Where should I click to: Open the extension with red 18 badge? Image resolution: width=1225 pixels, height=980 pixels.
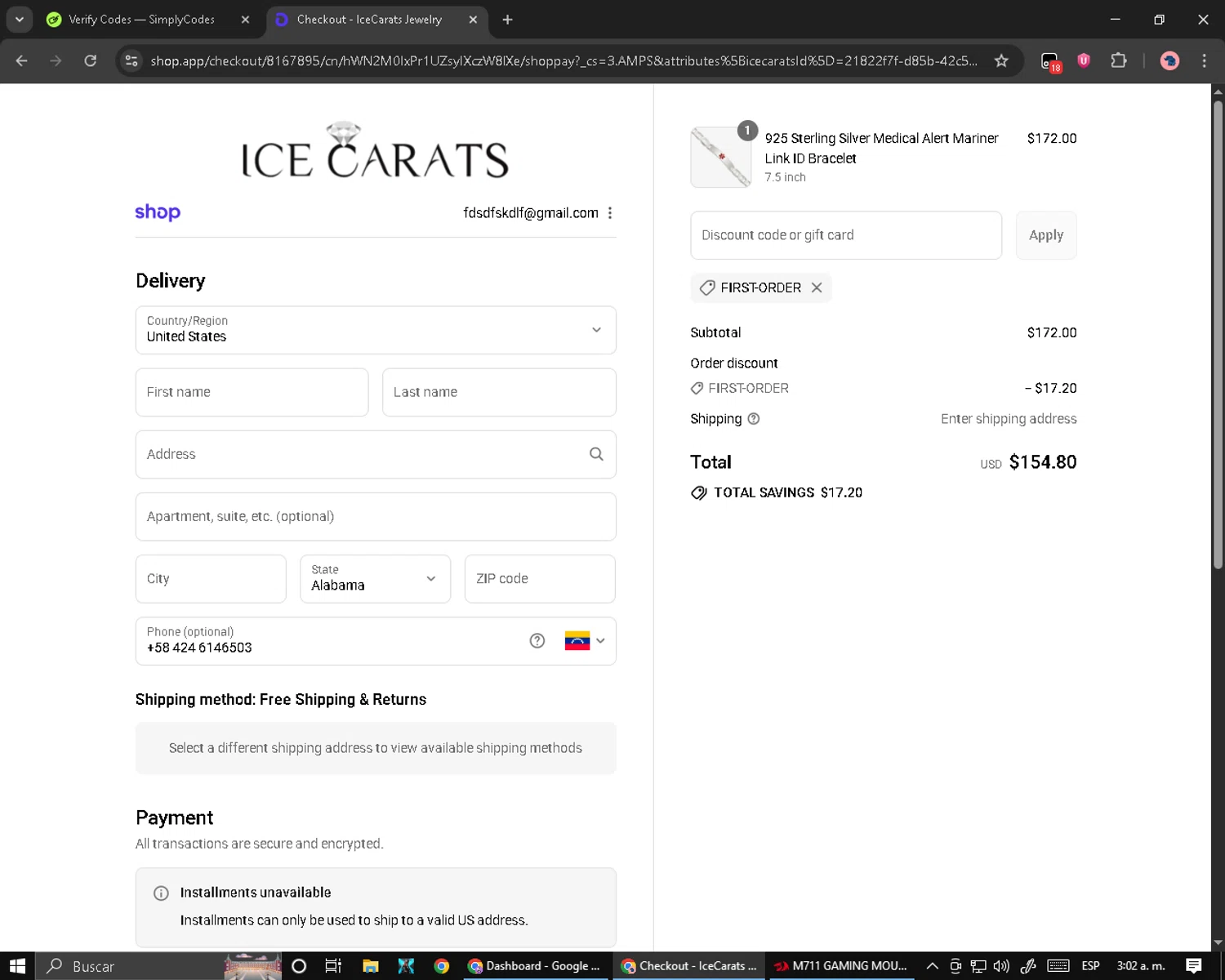(x=1050, y=62)
